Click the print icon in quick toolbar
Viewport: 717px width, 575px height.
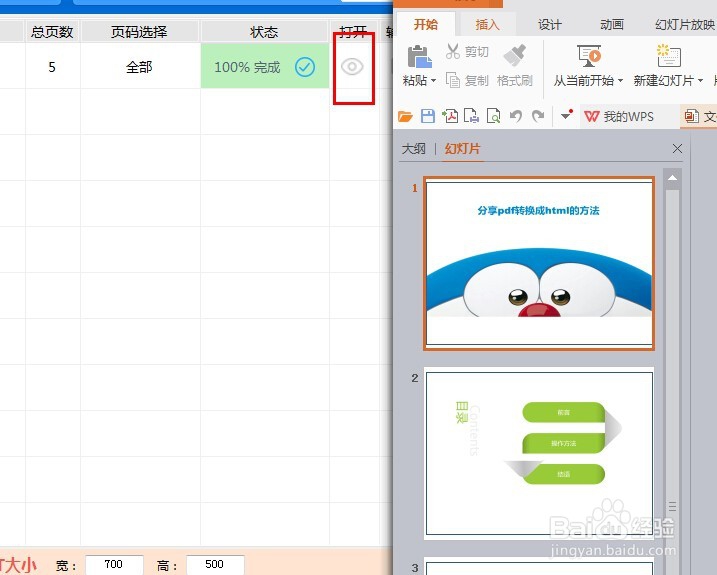[x=471, y=116]
